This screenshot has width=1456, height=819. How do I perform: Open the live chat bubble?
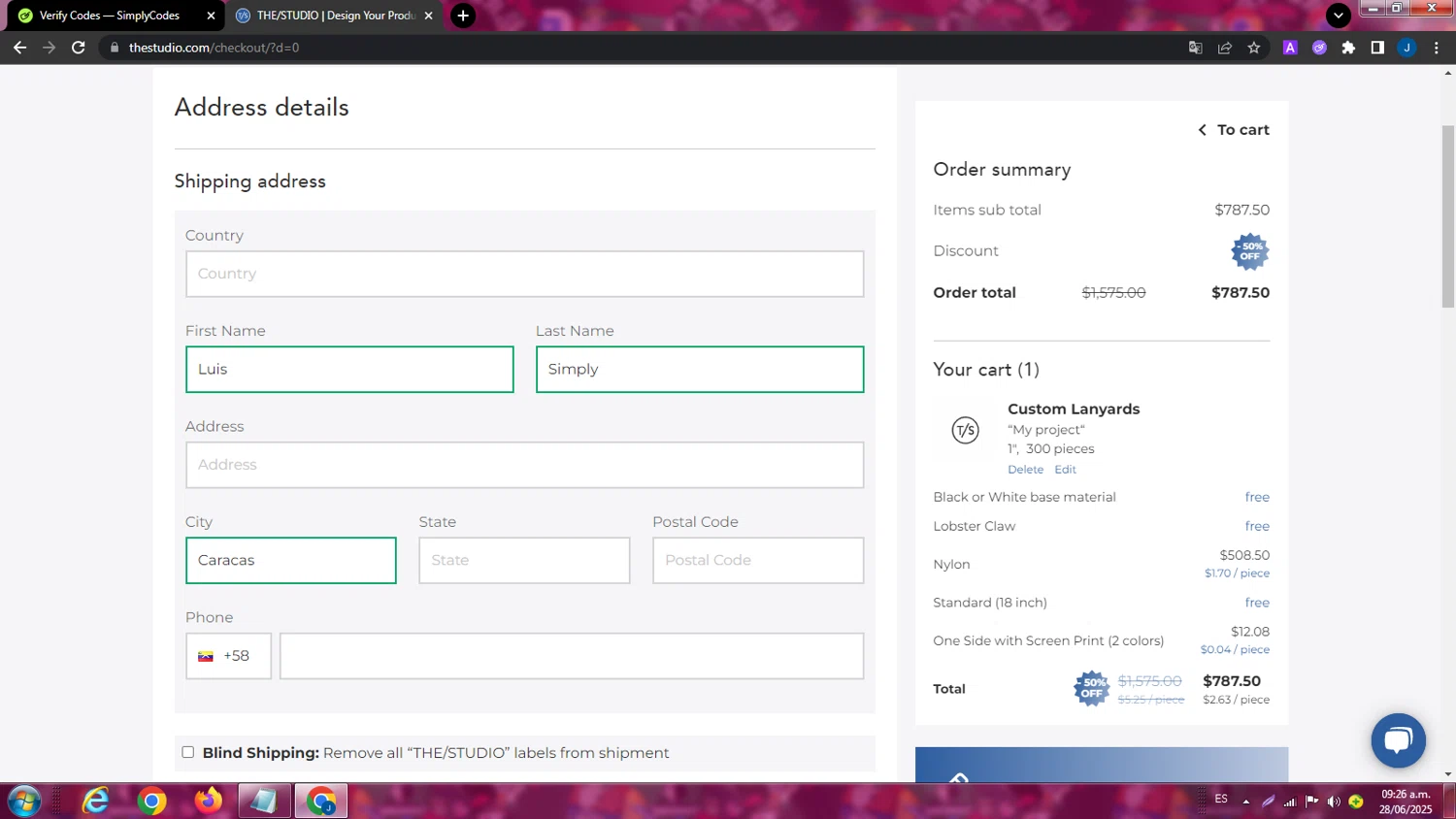[1398, 740]
